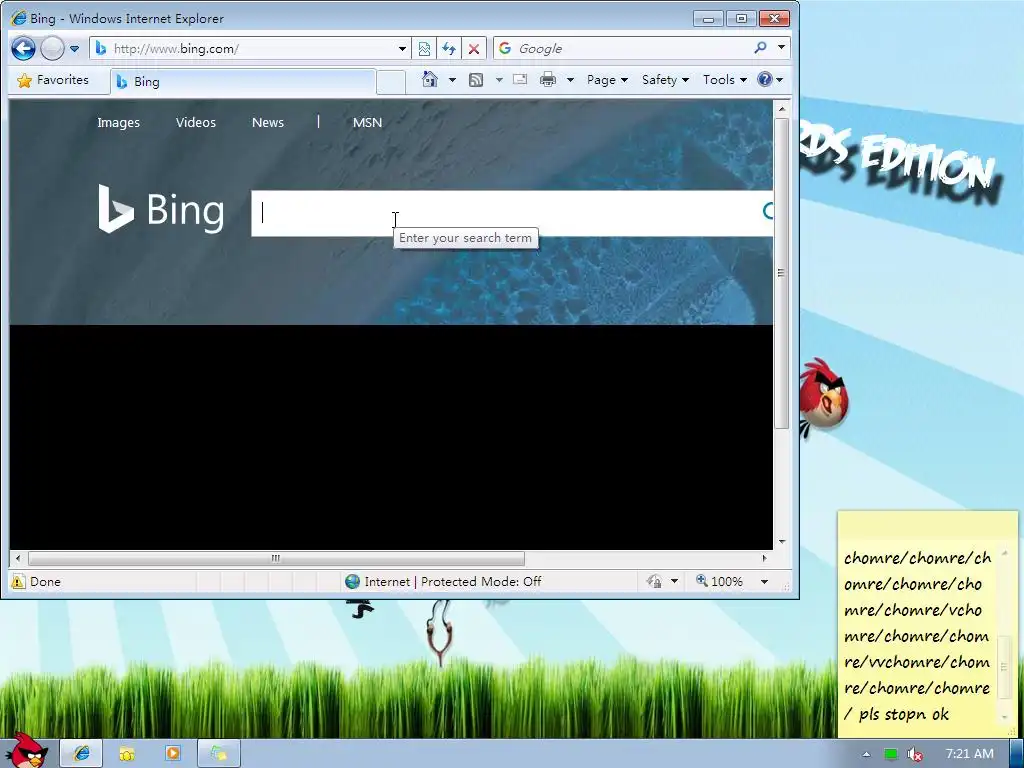Screen dimensions: 1024x768
Task: Click the yellow sticky note text
Action: (917, 635)
